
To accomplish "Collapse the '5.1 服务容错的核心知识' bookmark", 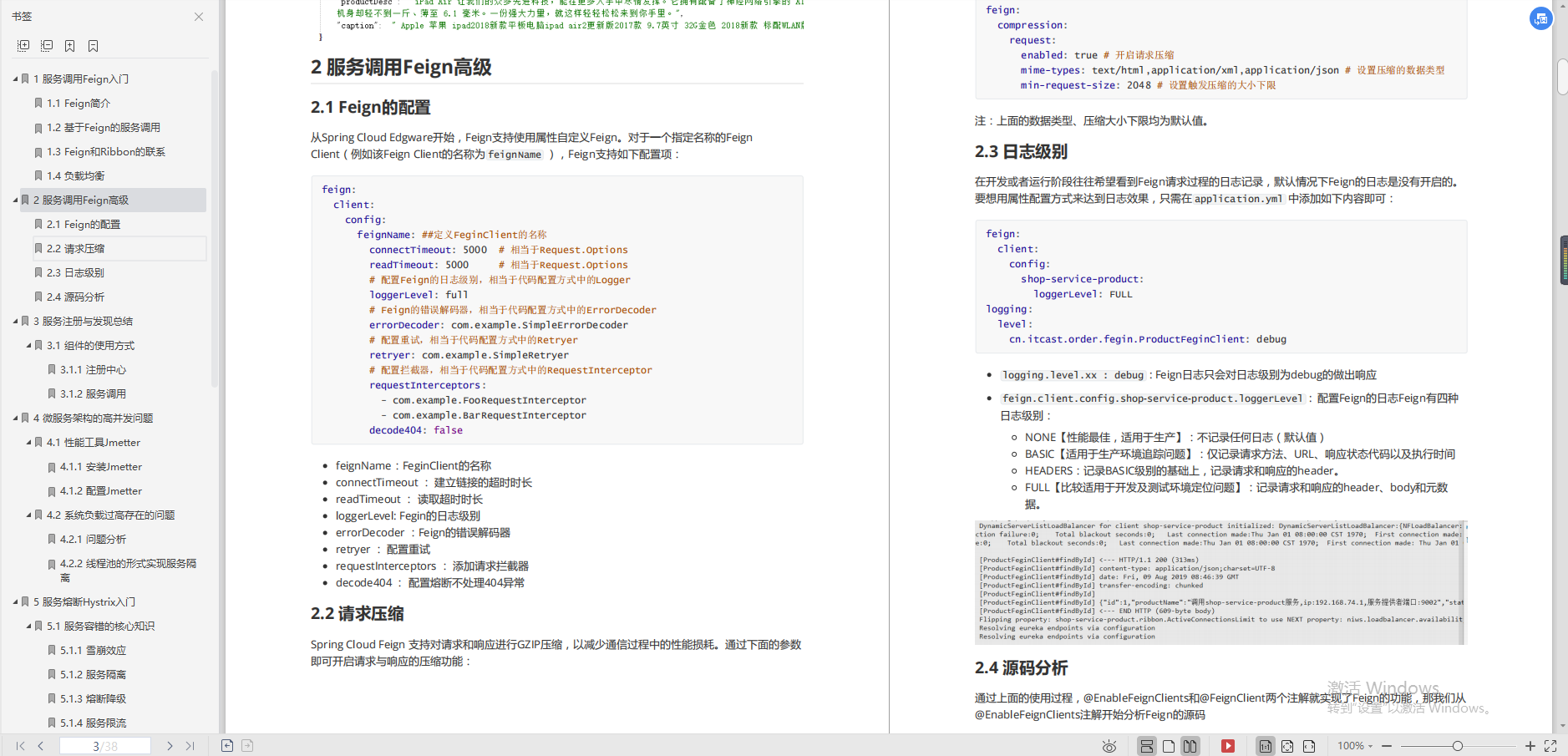I will point(29,626).
